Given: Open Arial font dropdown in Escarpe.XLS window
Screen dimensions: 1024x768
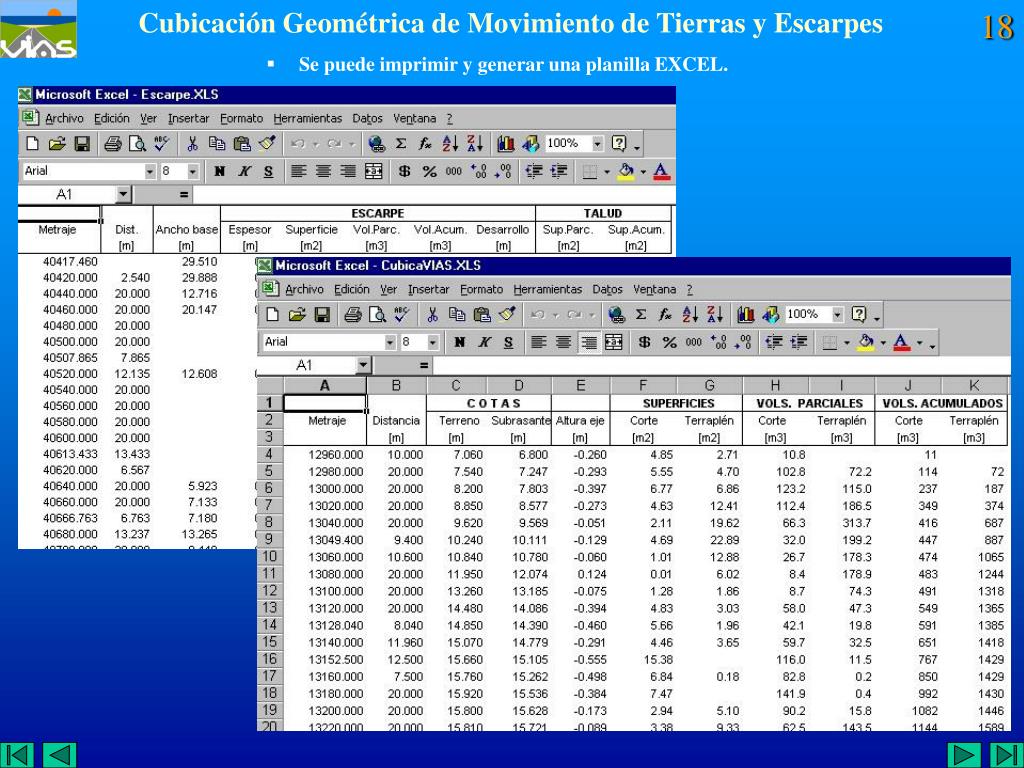Looking at the screenshot, I should click(x=151, y=171).
